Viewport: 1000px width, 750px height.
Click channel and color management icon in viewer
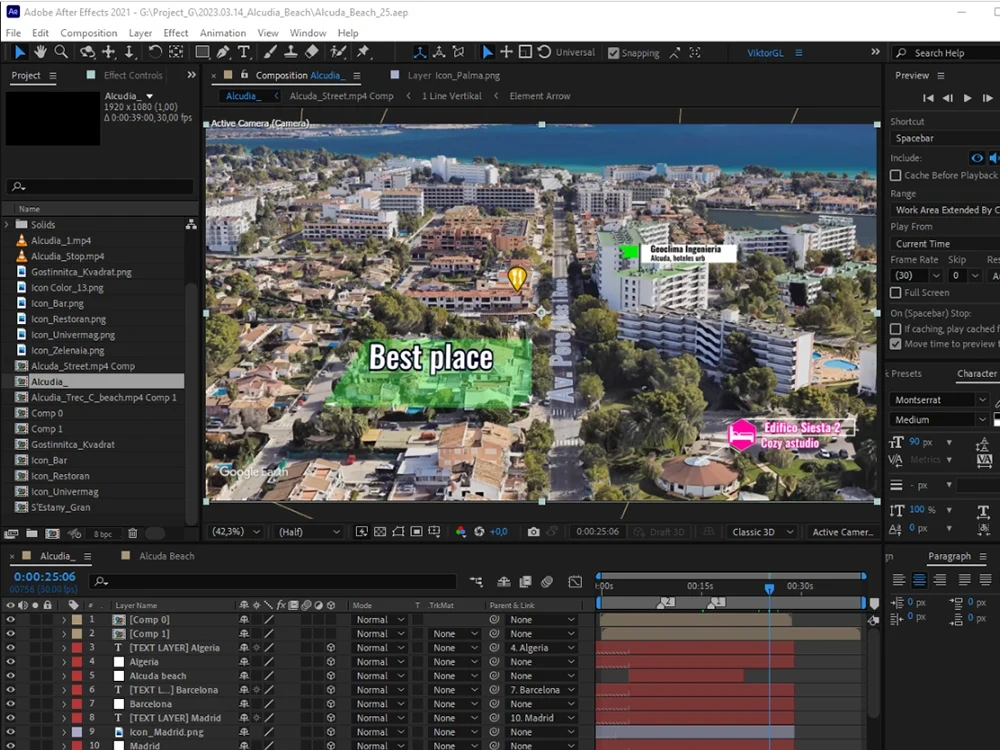[x=460, y=532]
